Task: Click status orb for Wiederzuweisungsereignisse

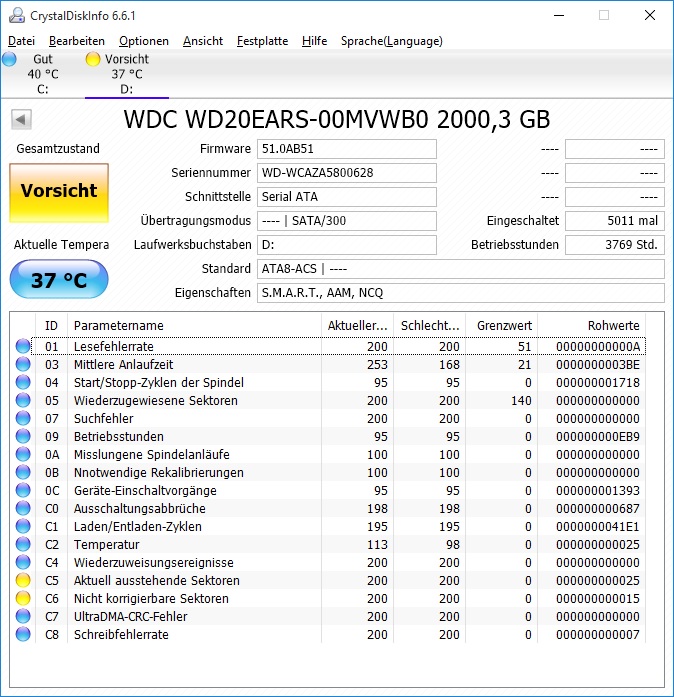Action: (23, 562)
